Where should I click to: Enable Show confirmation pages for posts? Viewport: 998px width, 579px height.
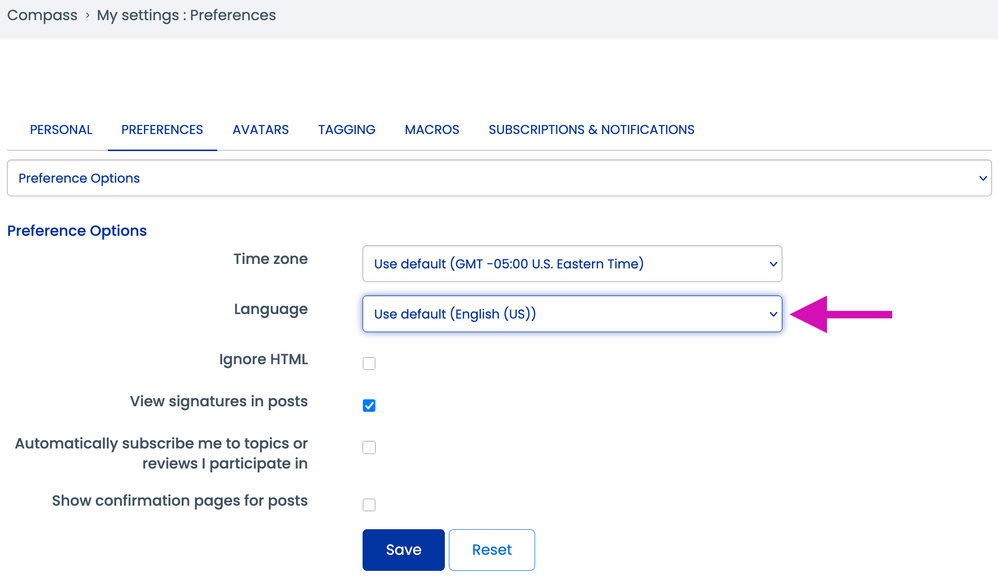pyautogui.click(x=369, y=504)
